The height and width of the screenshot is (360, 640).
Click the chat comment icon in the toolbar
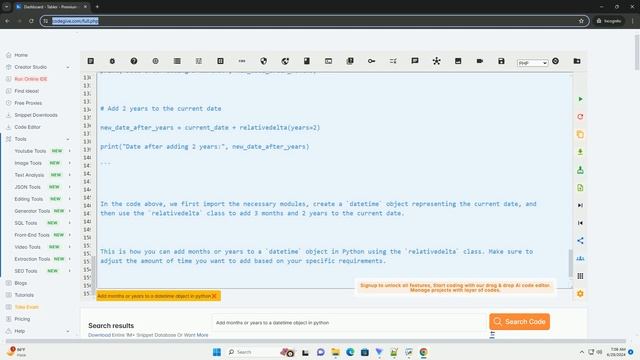[x=415, y=61]
